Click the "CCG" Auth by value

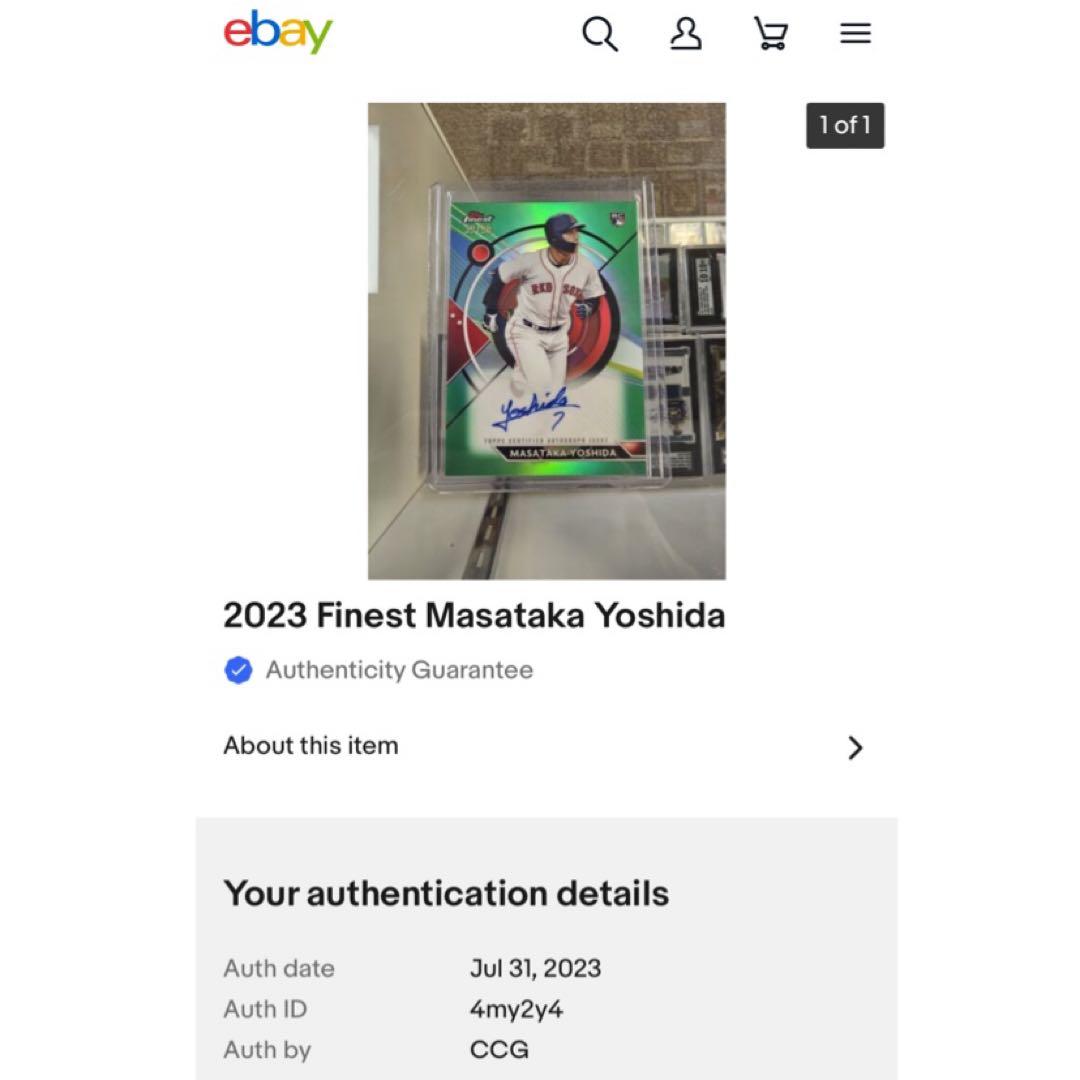pos(498,1050)
